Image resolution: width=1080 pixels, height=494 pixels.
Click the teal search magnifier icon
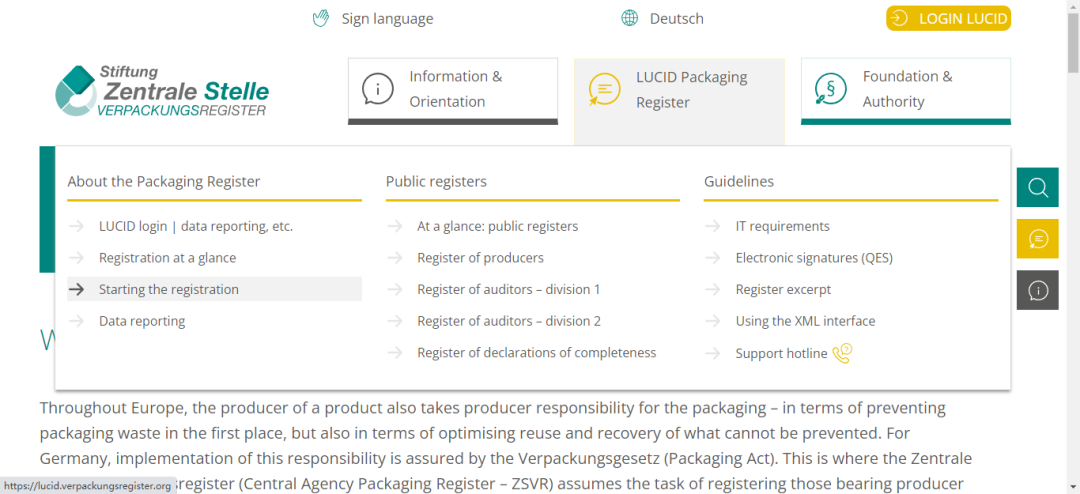[1037, 187]
